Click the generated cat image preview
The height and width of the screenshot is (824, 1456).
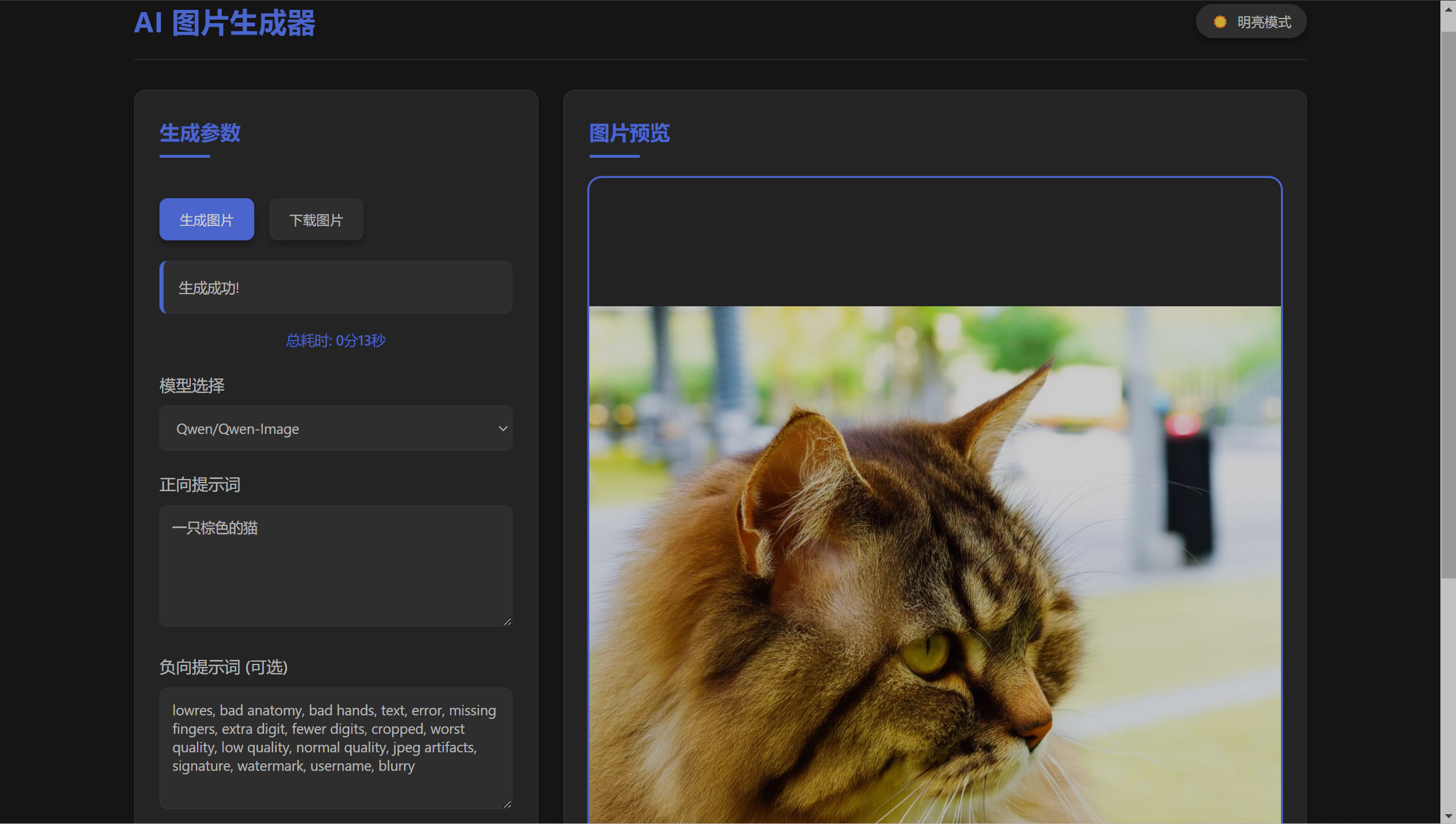point(935,565)
